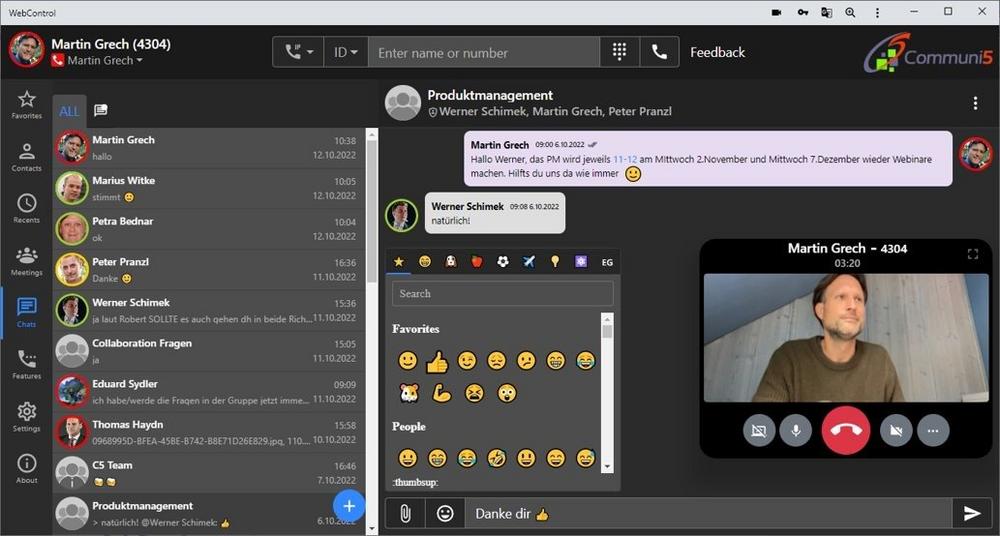Open the Features sidebar section

(x=26, y=364)
